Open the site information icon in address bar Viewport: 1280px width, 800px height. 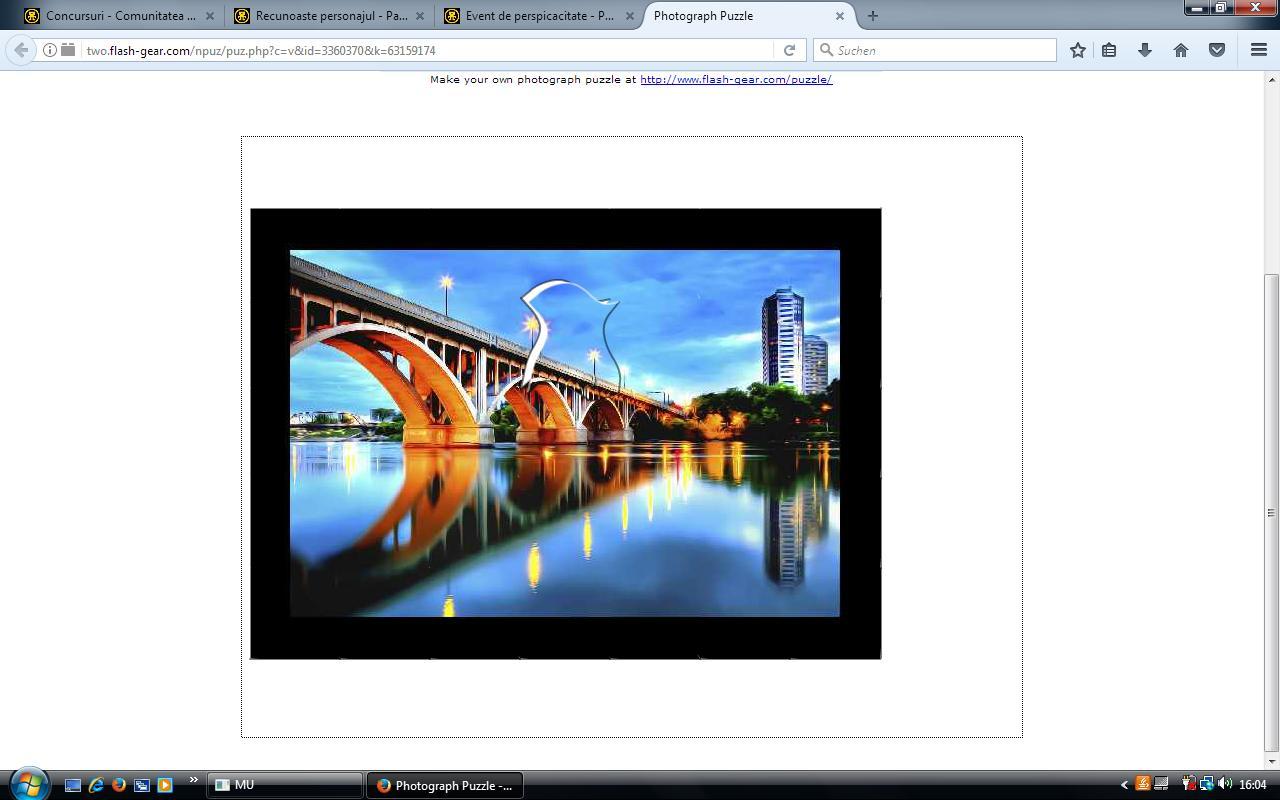pyautogui.click(x=49, y=50)
